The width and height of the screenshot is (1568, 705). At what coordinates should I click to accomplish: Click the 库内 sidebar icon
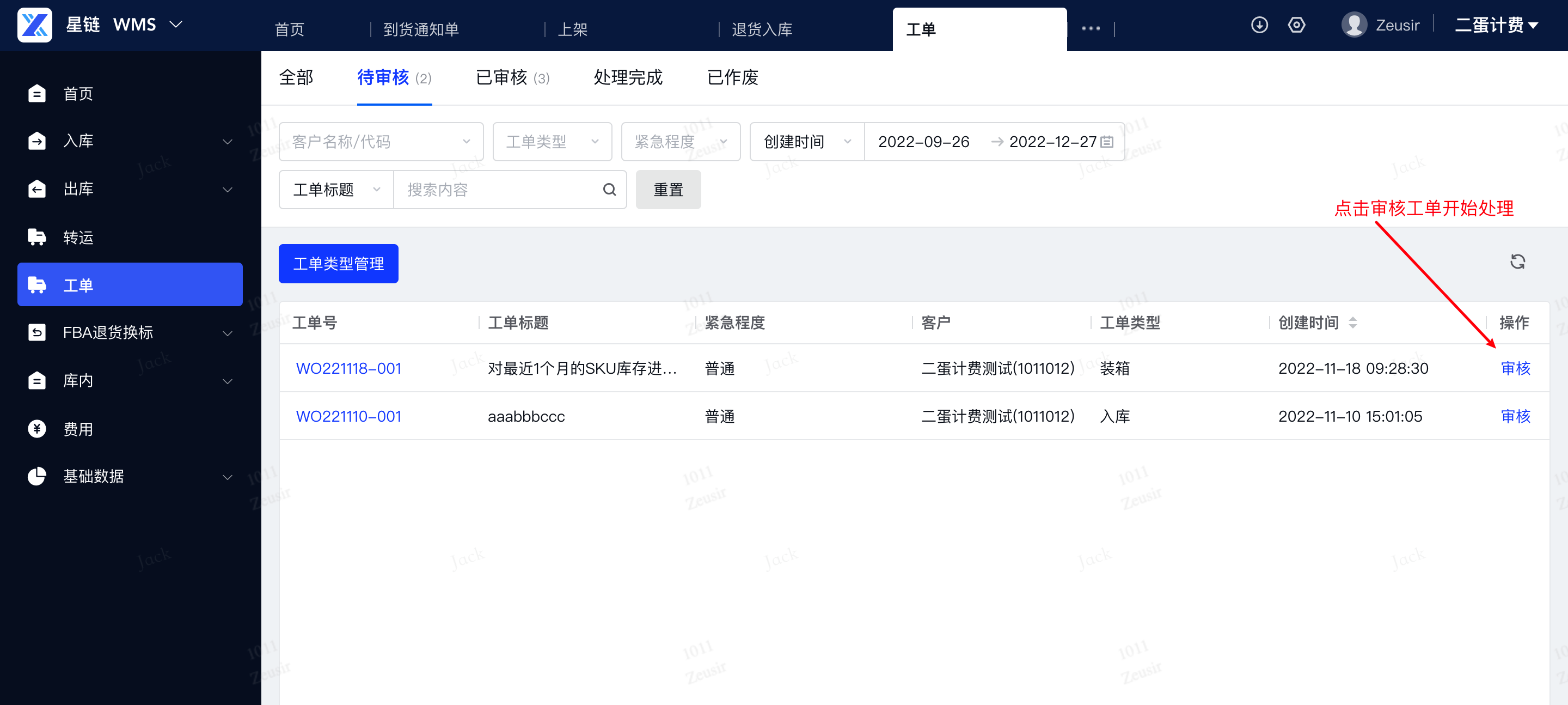point(37,381)
